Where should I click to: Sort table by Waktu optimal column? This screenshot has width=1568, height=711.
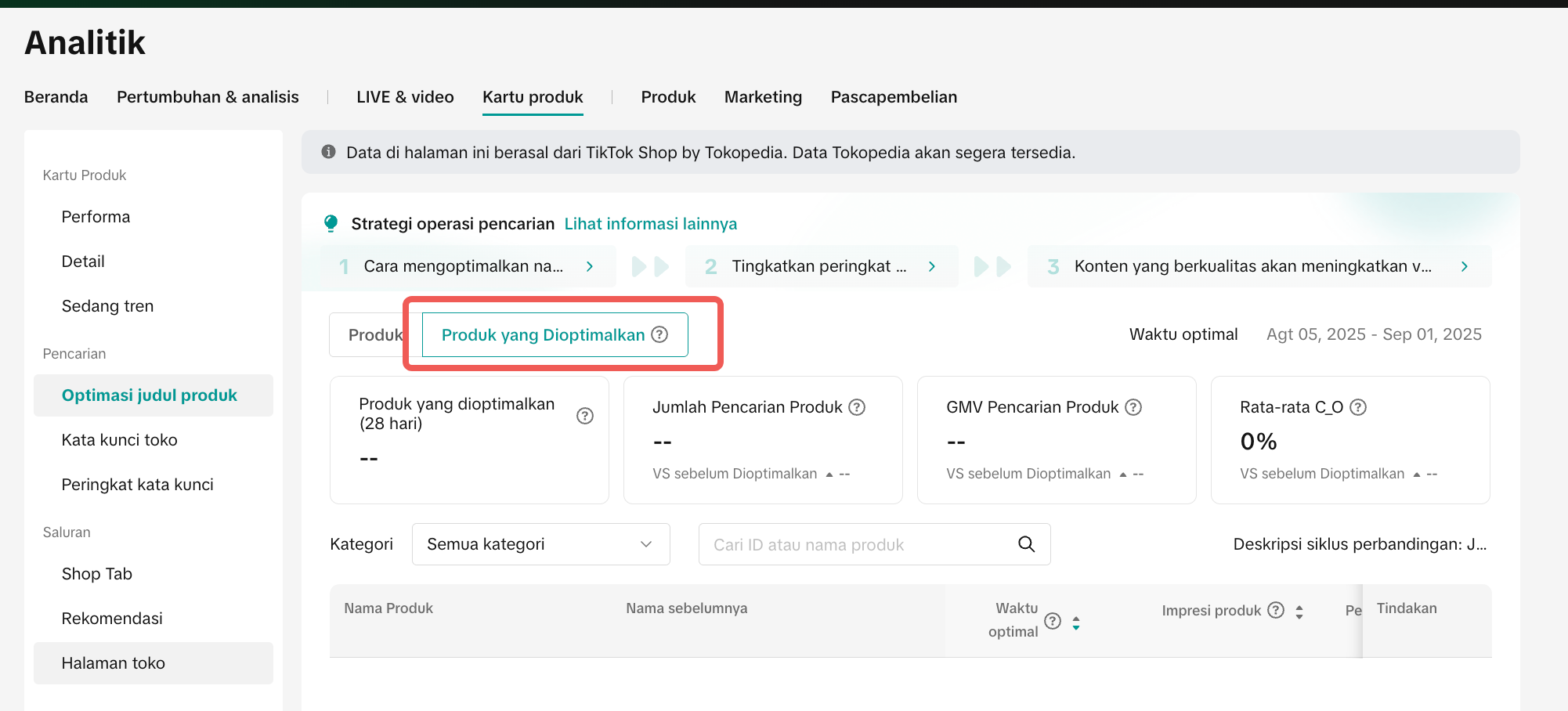click(x=1076, y=623)
